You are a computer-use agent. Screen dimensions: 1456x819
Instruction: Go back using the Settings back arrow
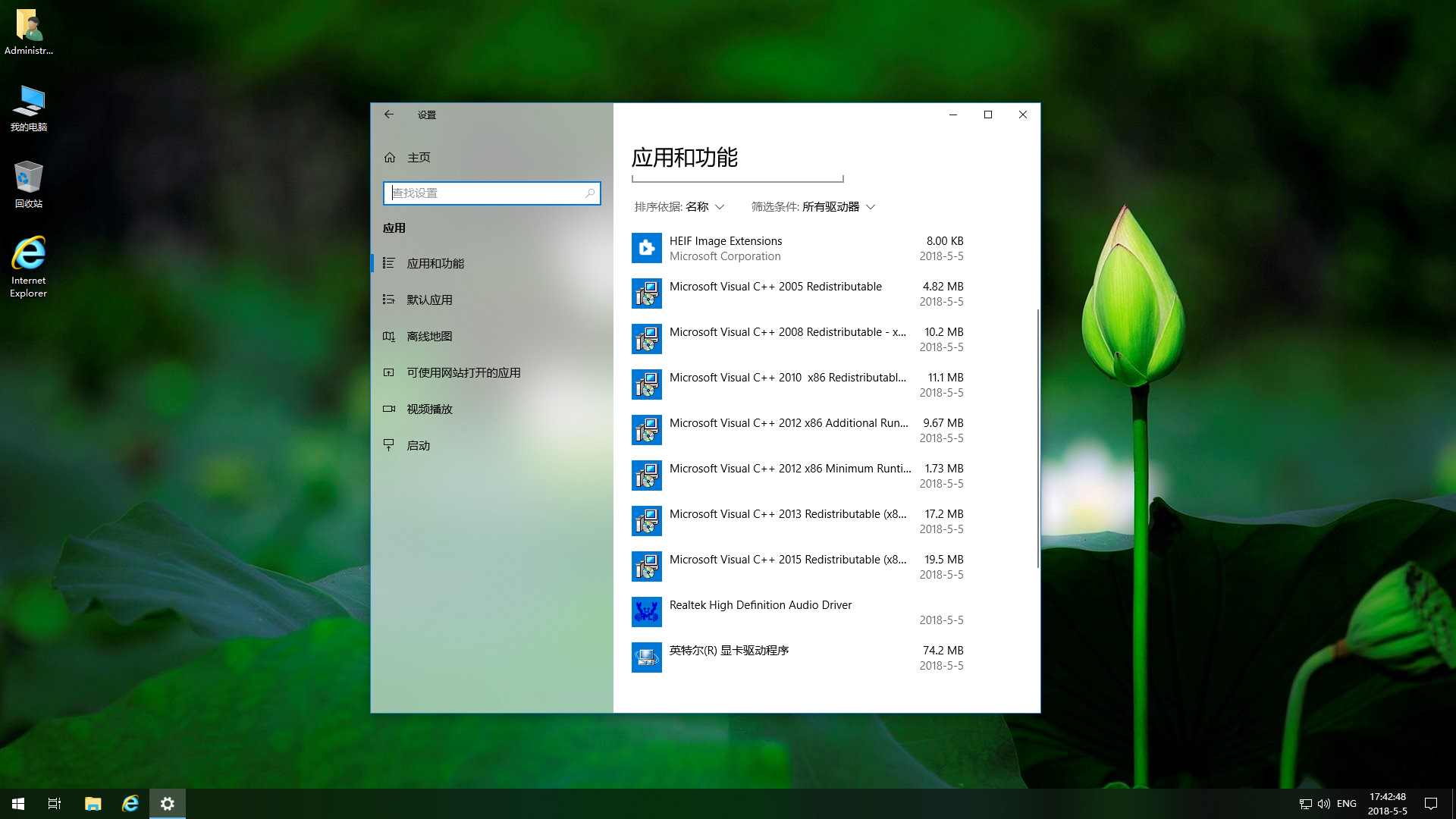pos(389,115)
